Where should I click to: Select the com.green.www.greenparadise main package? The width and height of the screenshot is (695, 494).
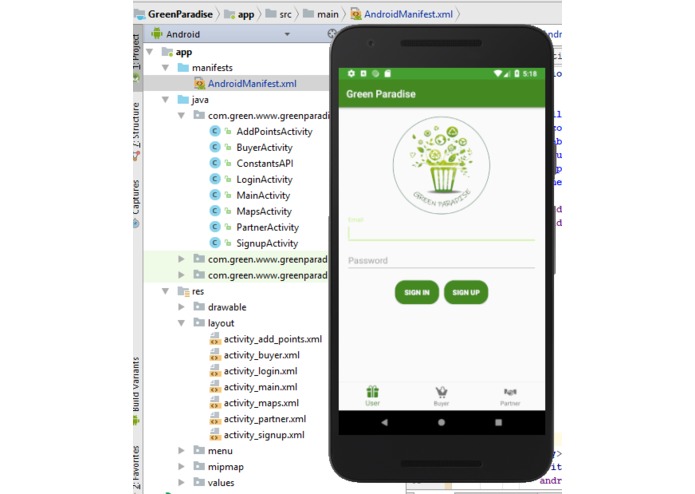pyautogui.click(x=269, y=116)
